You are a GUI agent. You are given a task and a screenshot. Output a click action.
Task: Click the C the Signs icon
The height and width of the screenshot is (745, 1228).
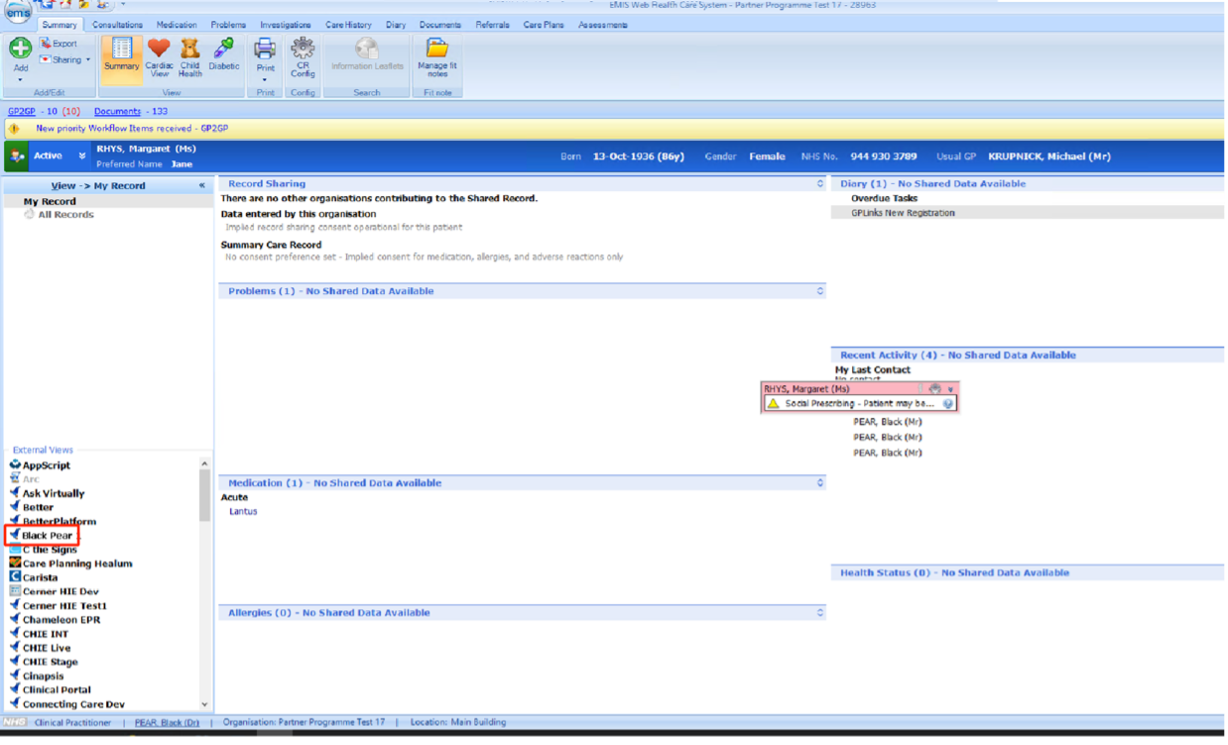tap(15, 549)
